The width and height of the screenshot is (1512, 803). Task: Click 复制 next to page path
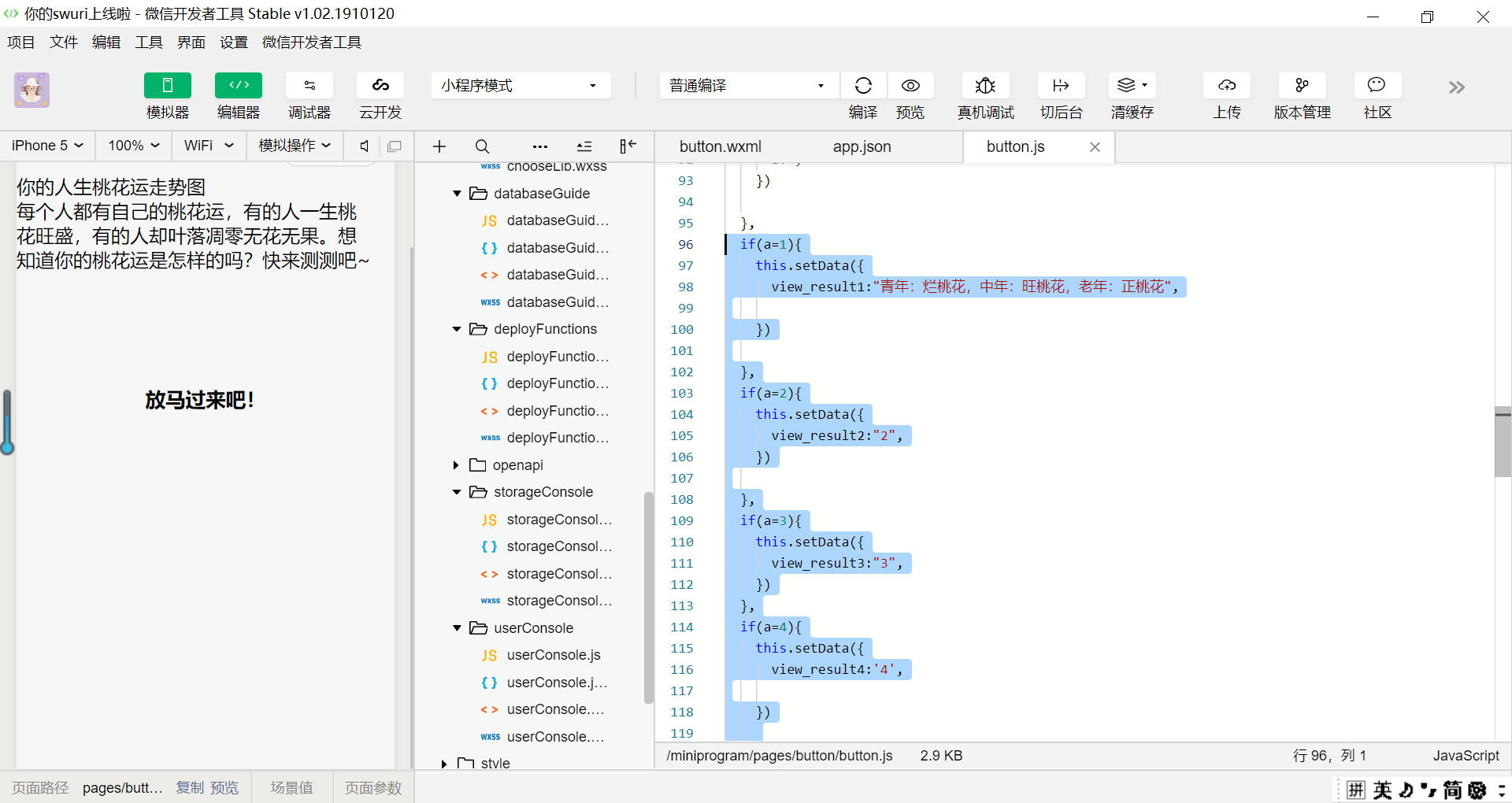pyautogui.click(x=189, y=788)
